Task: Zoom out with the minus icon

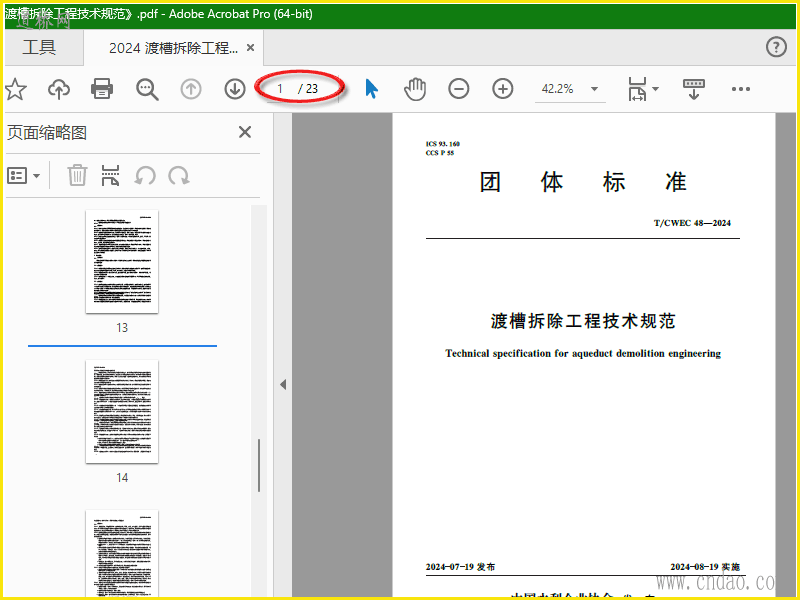Action: 459,89
